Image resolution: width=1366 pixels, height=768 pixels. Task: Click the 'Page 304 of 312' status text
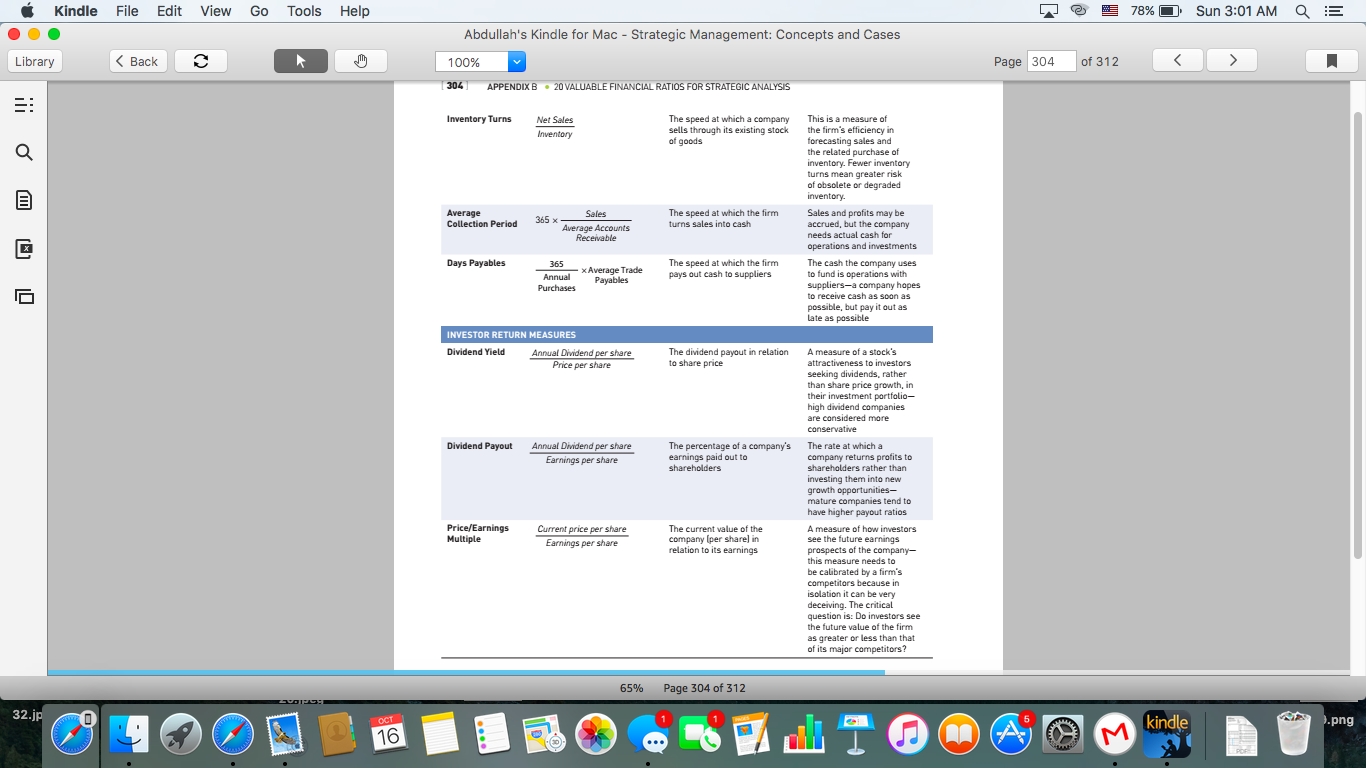pyautogui.click(x=705, y=688)
